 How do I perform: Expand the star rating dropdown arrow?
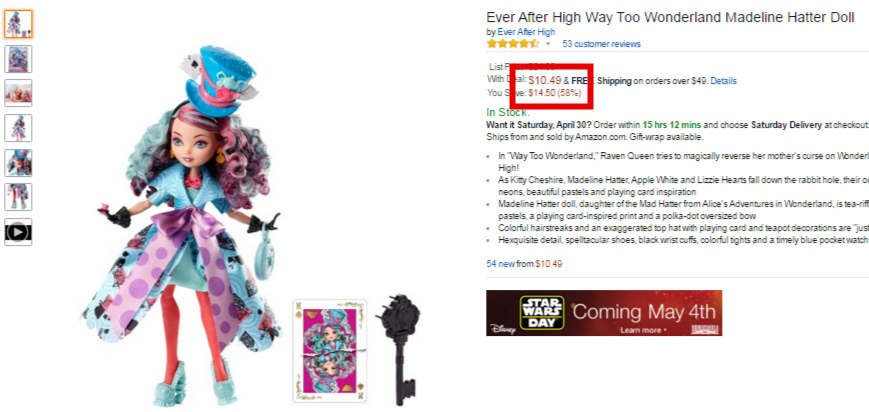click(x=548, y=44)
